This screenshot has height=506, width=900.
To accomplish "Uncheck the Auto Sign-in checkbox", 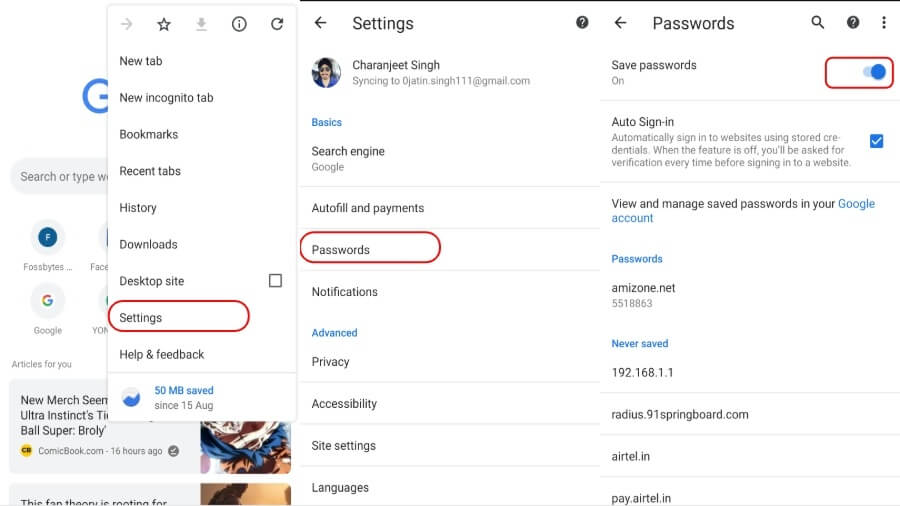I will [876, 141].
